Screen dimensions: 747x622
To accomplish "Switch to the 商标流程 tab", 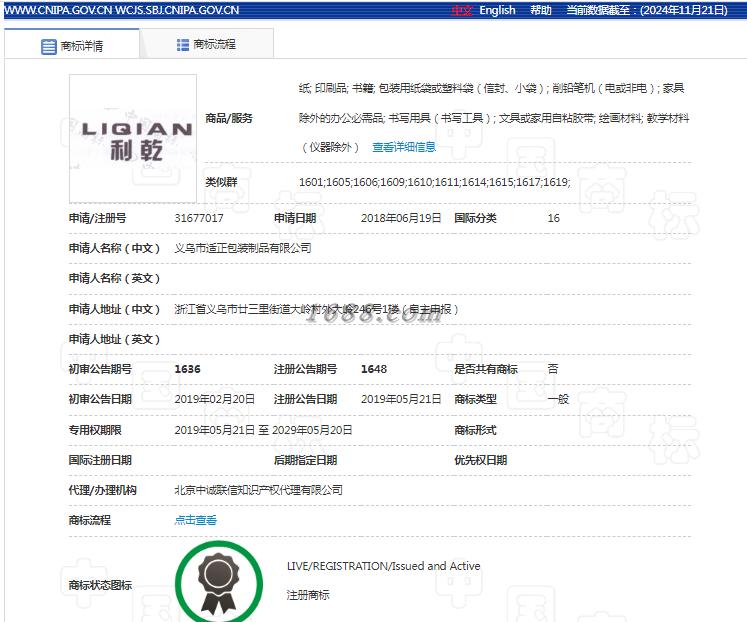I will click(x=206, y=44).
